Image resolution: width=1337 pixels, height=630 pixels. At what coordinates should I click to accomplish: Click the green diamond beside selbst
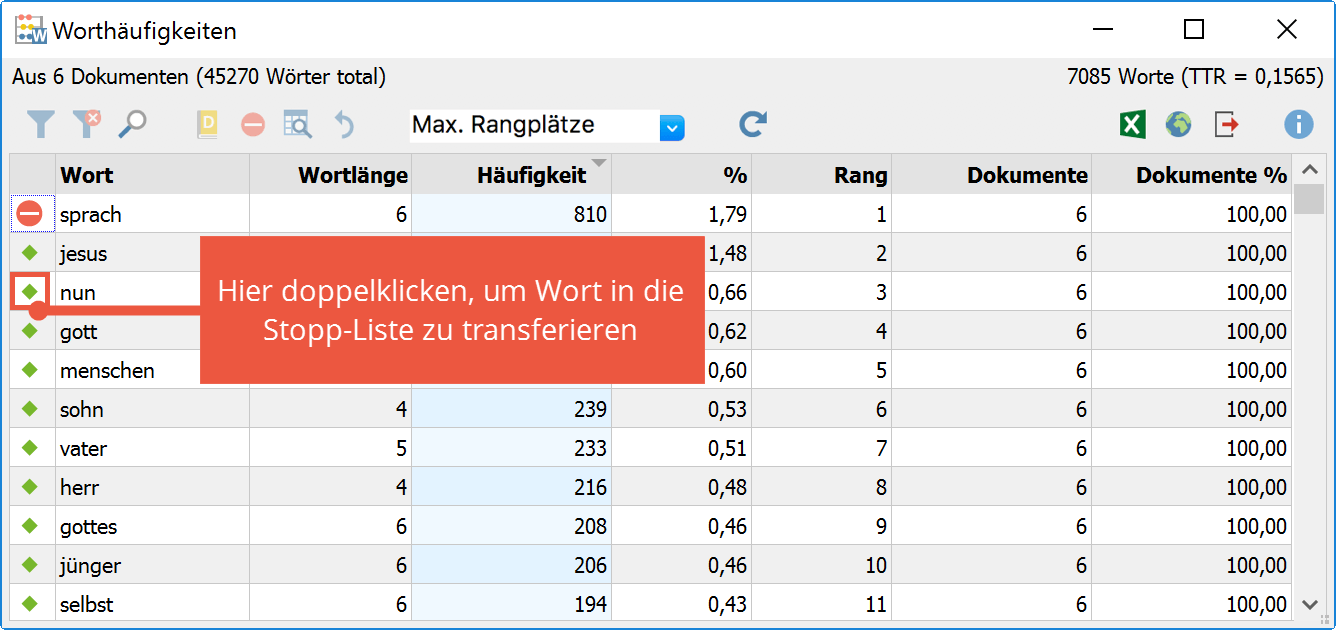[30, 603]
